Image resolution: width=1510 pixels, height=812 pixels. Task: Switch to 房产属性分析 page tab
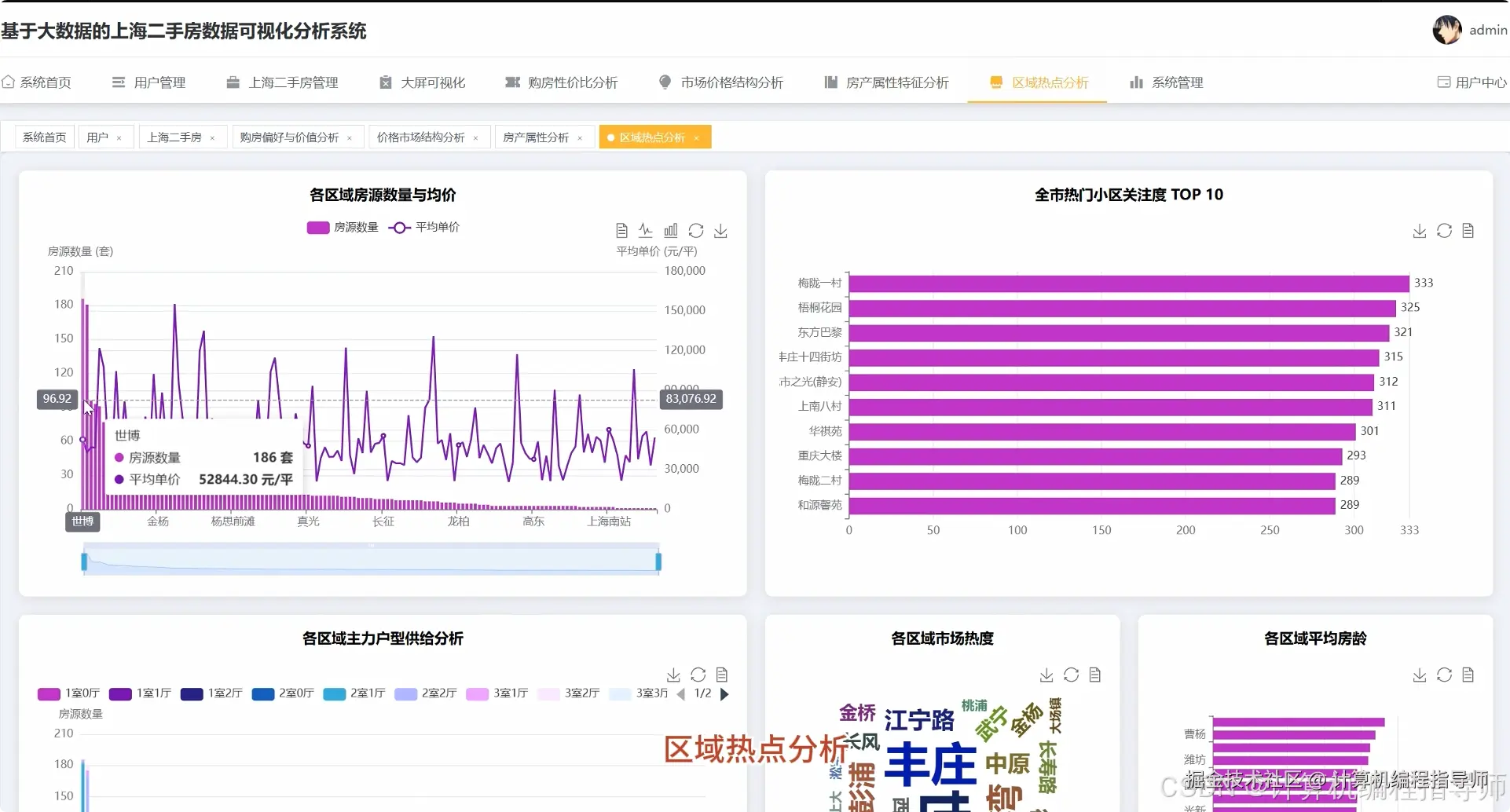click(536, 137)
